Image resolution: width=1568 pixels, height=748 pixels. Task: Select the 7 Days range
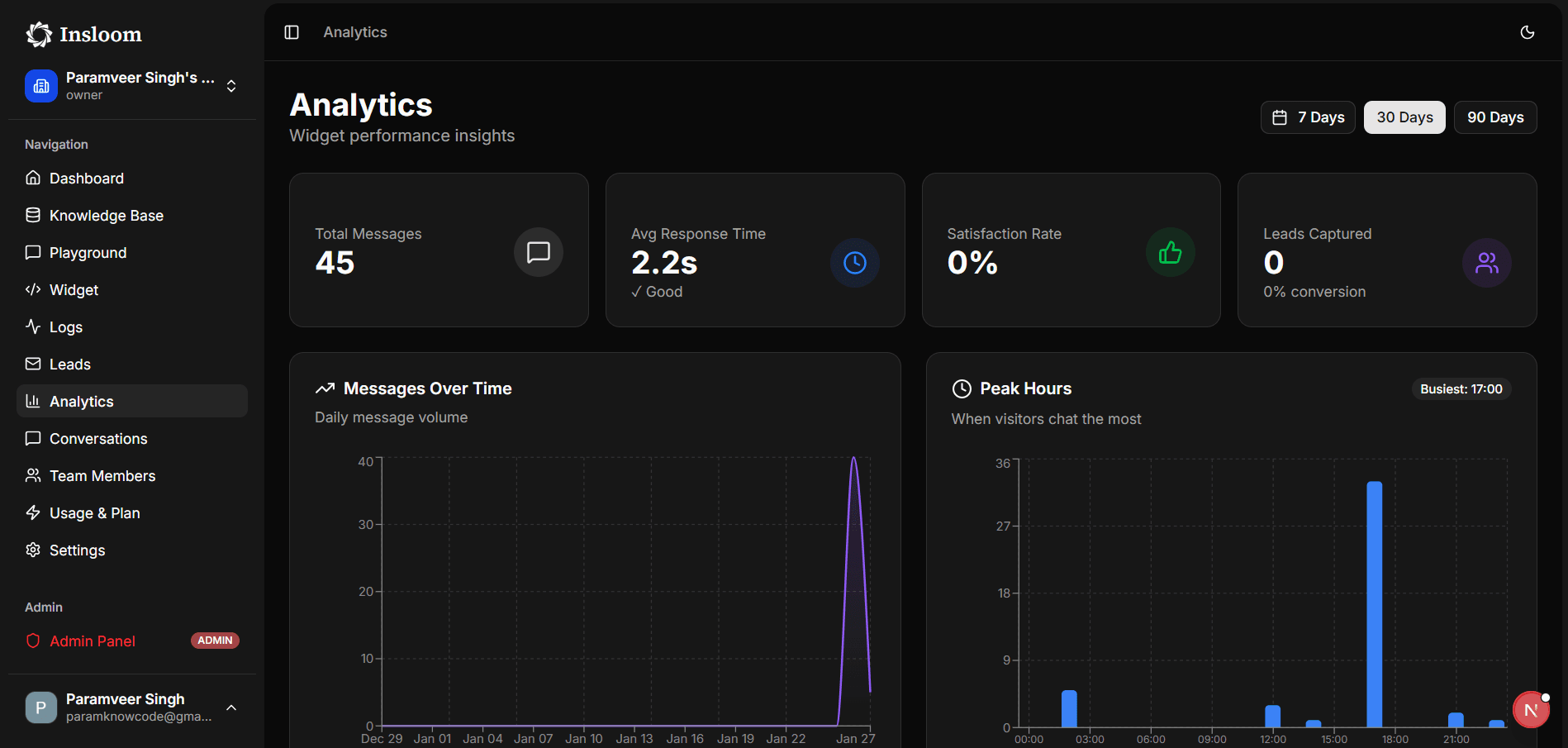tap(1308, 117)
